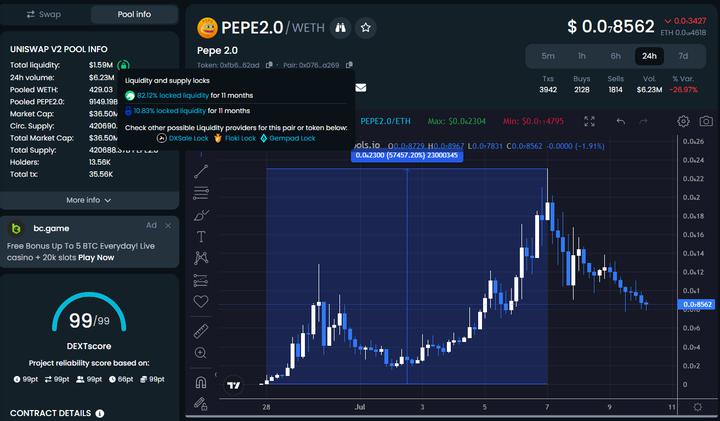Select the 24h timeframe stats

tap(649, 56)
